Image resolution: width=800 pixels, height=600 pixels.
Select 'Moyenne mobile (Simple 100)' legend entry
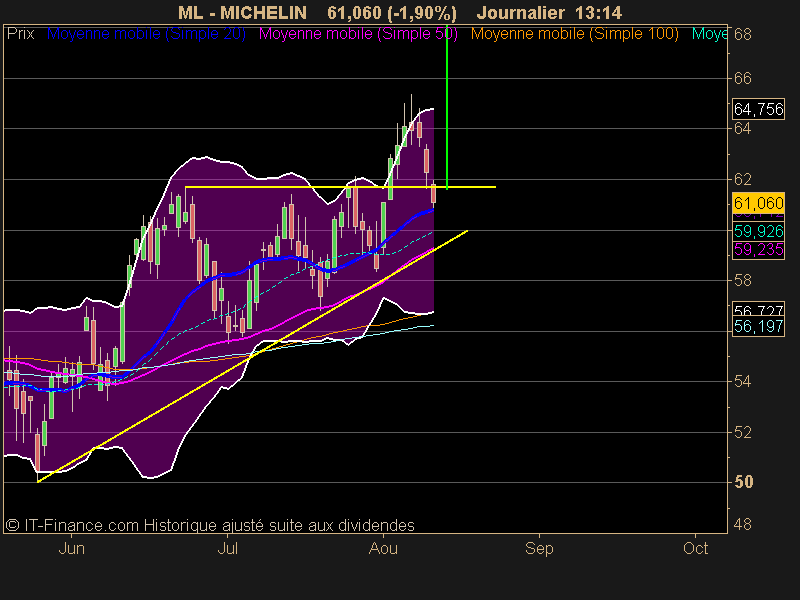pos(574,34)
